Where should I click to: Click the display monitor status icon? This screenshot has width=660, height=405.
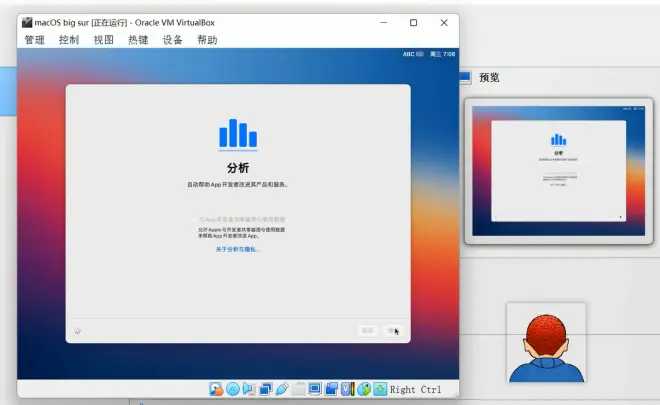click(x=314, y=389)
